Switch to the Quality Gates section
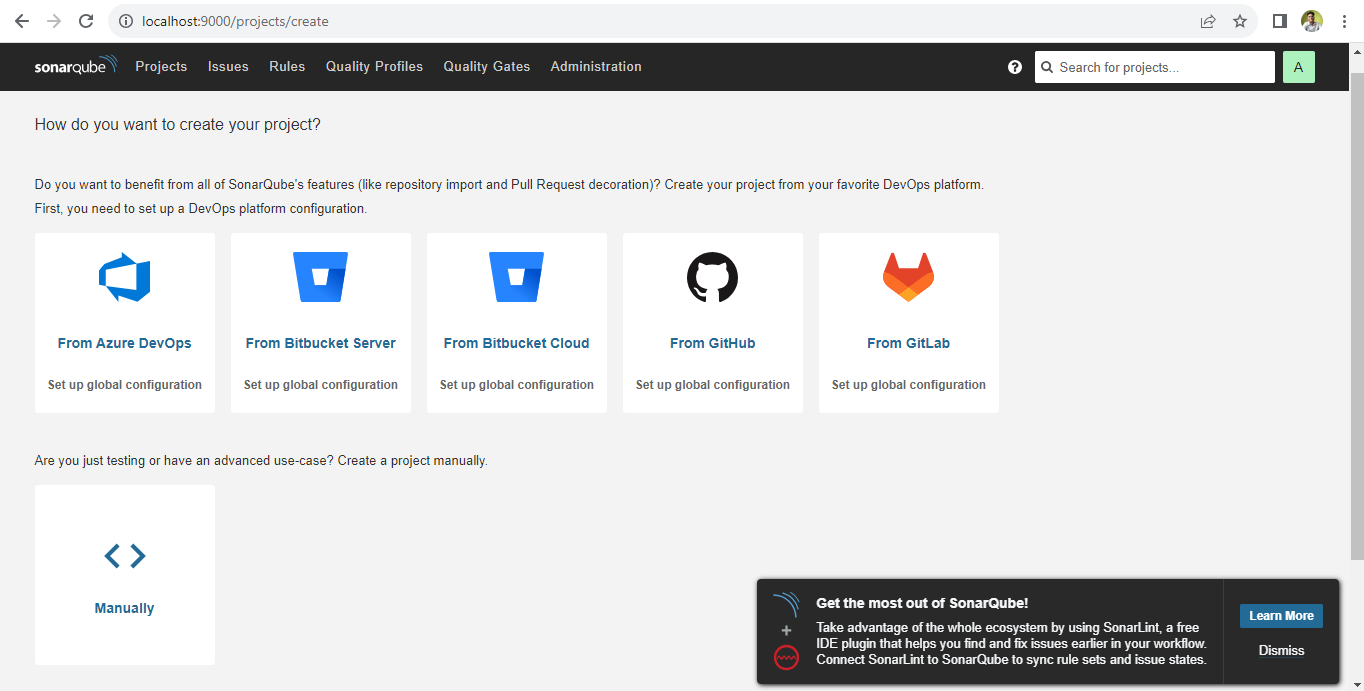This screenshot has width=1364, height=691. pos(486,66)
